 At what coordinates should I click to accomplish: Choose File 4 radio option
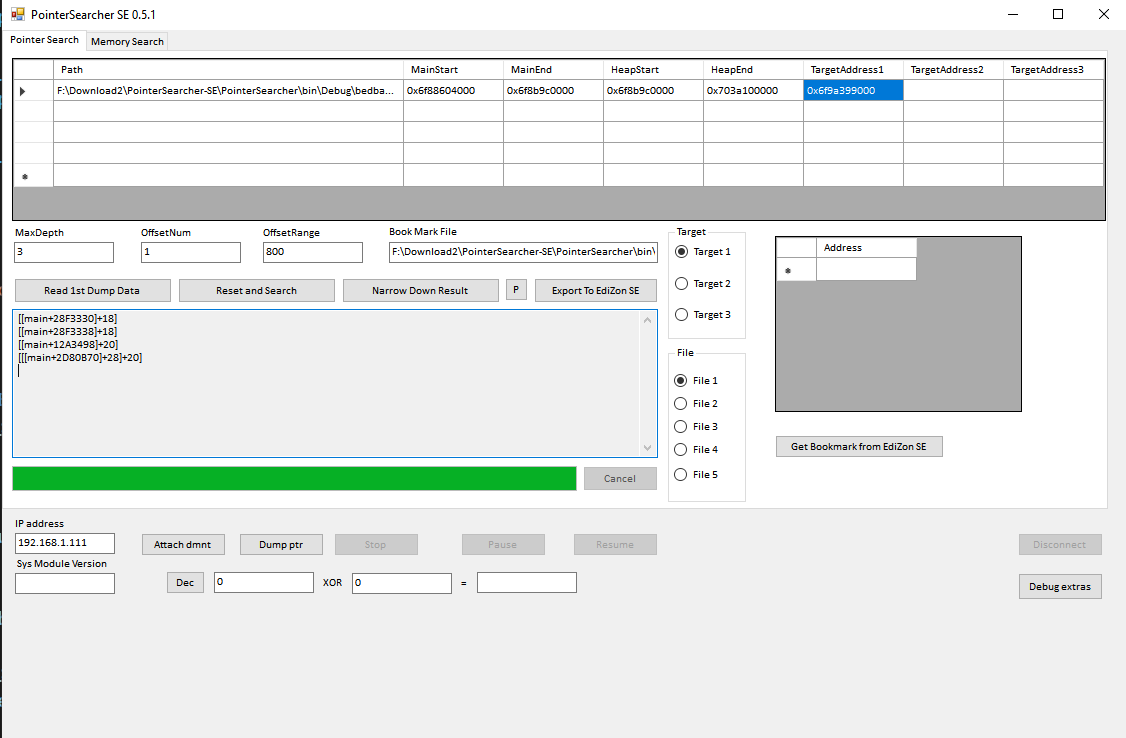[x=696, y=449]
